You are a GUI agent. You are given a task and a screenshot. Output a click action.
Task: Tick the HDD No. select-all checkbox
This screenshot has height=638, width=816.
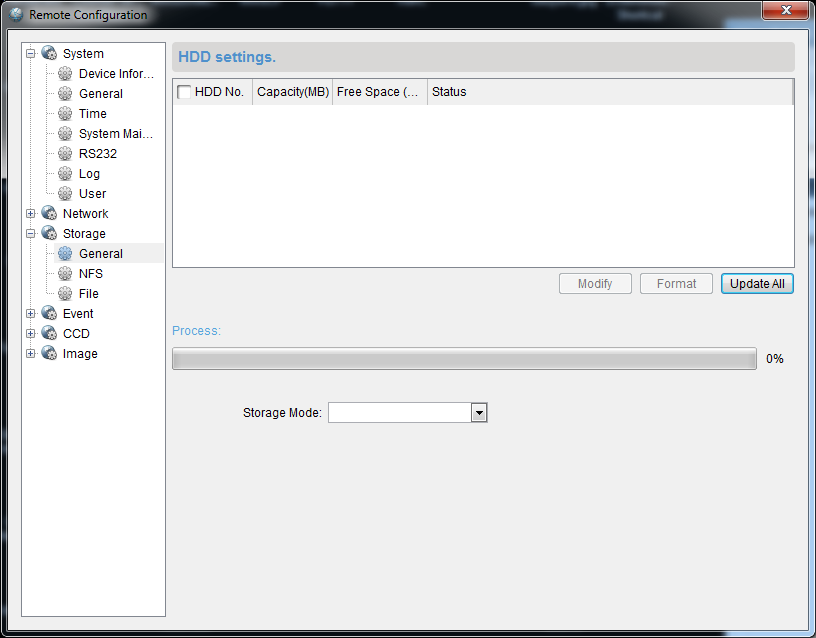pos(184,92)
